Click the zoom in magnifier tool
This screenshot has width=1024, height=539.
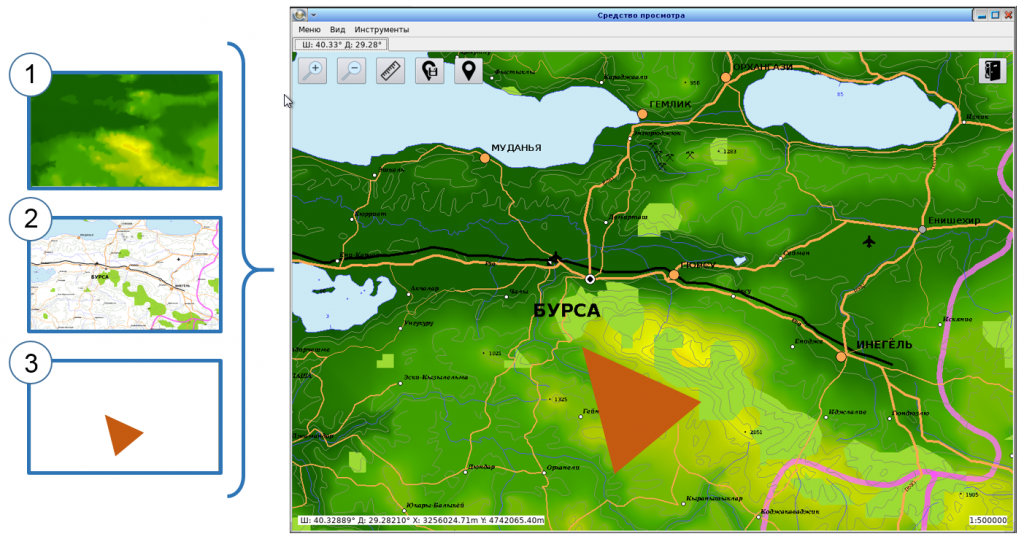(x=314, y=70)
